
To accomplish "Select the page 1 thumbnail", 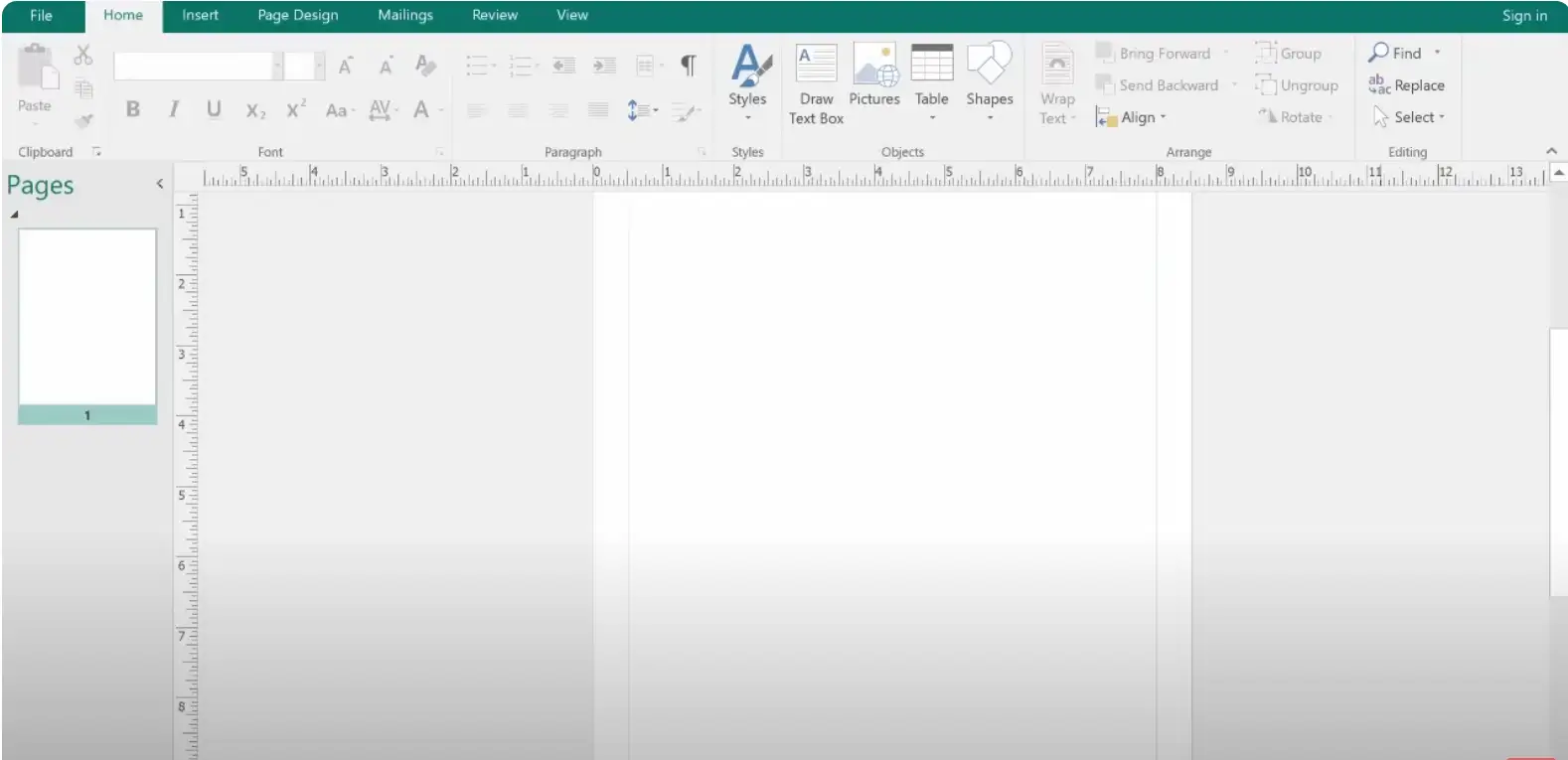I will (x=87, y=318).
